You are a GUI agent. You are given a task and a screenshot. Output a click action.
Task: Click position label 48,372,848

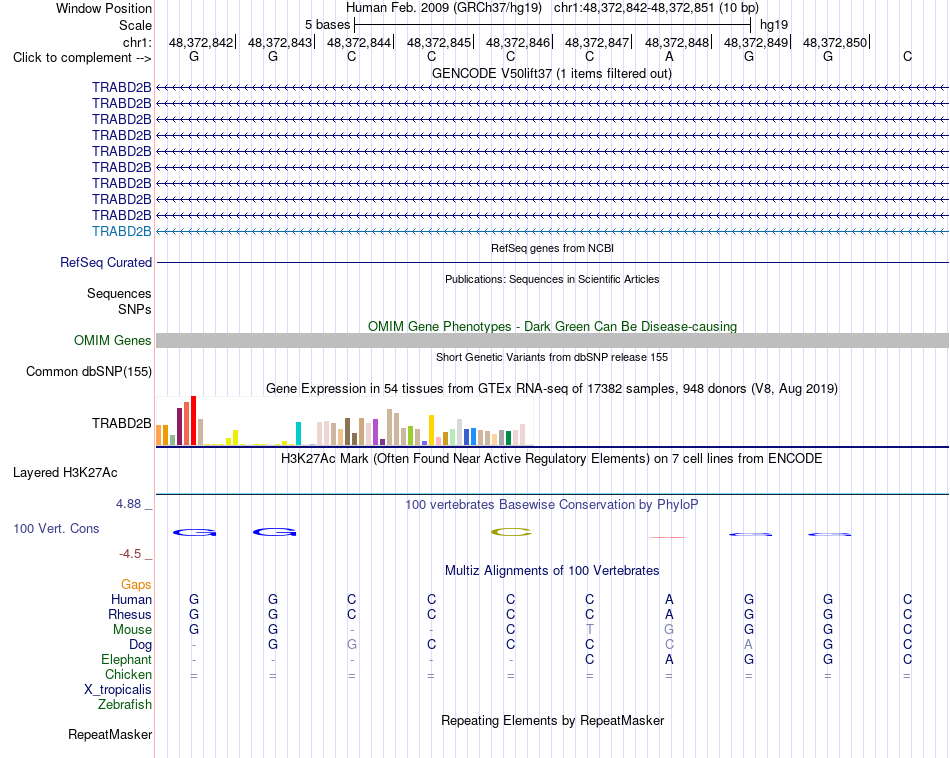677,42
